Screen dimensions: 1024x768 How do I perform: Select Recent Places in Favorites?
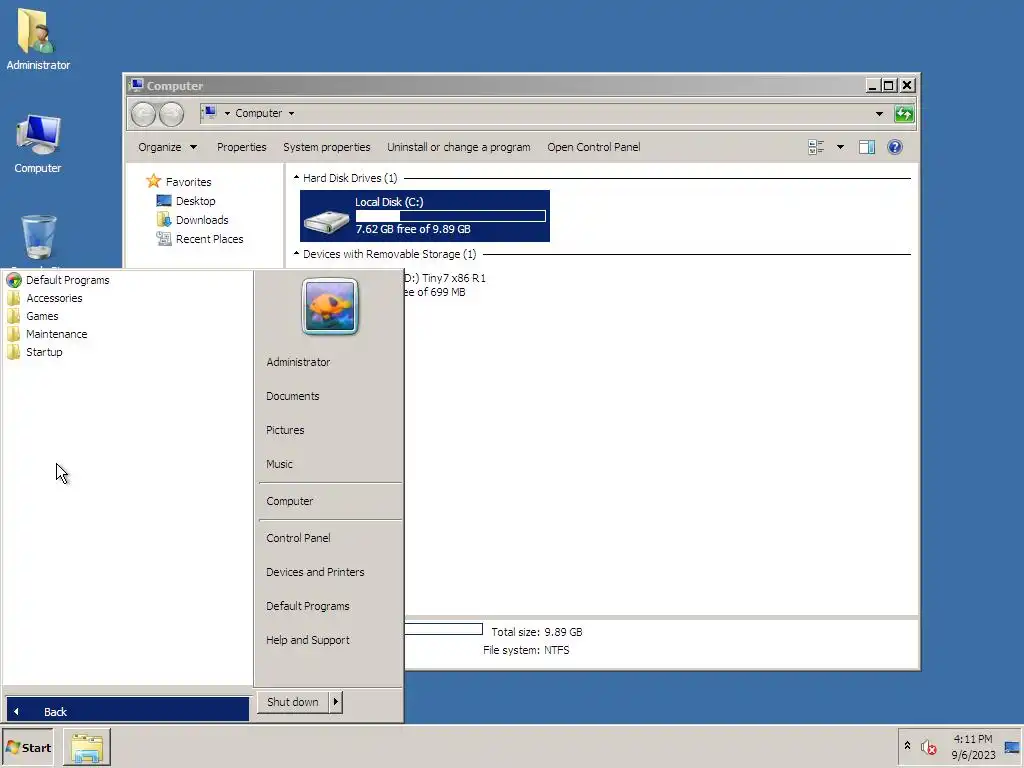(x=209, y=238)
